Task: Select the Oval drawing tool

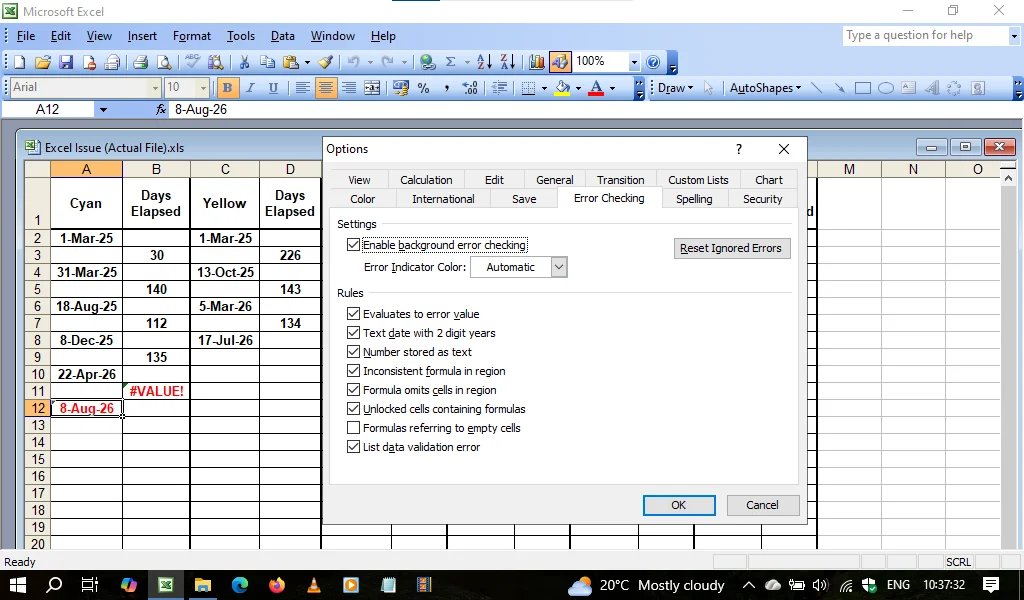Action: (x=886, y=87)
